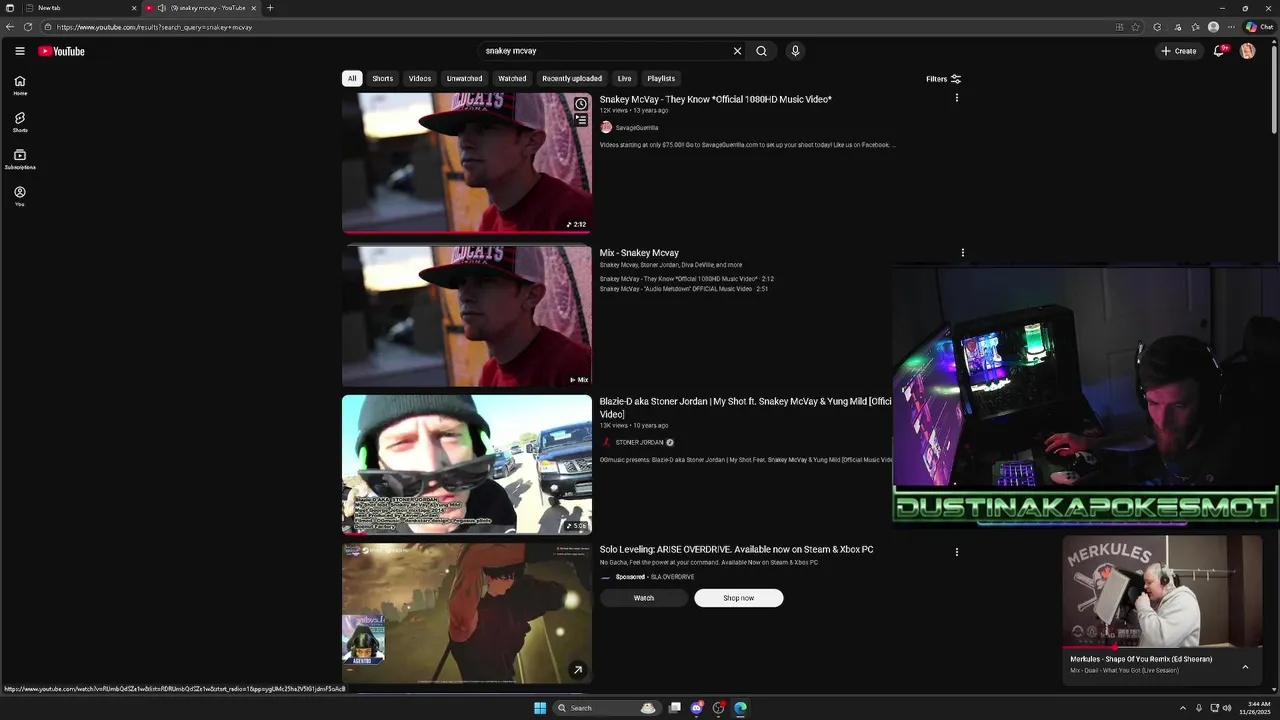Image resolution: width=1280 pixels, height=720 pixels.
Task: Click the Watch button on the ad
Action: pyautogui.click(x=644, y=598)
